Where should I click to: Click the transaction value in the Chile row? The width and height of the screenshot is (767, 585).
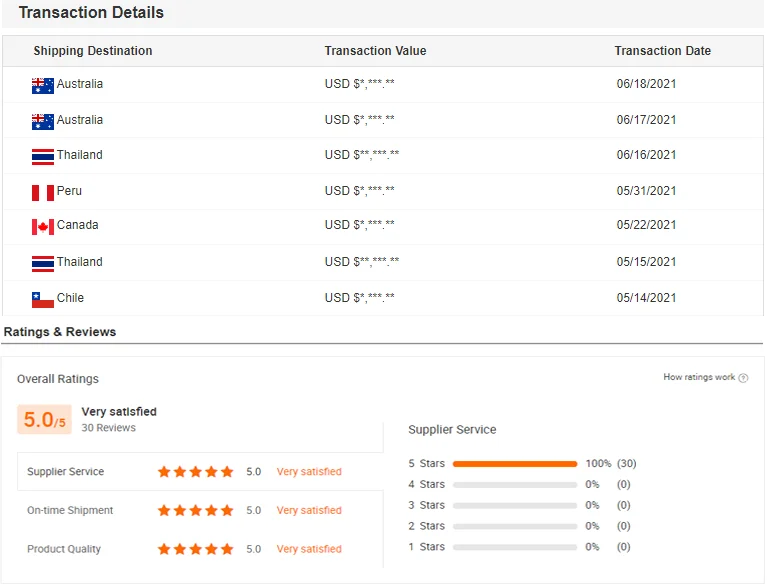(x=359, y=298)
